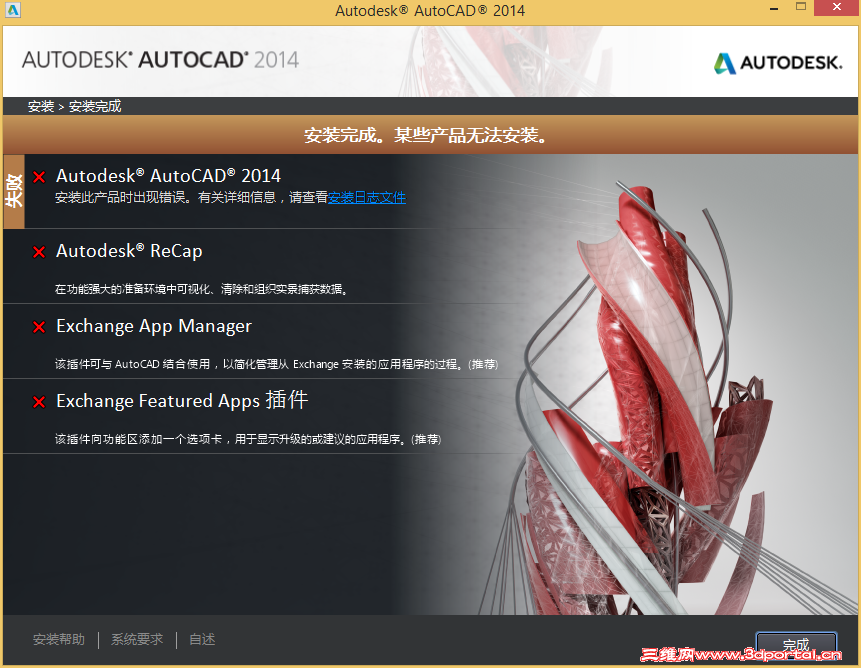The width and height of the screenshot is (861, 668).
Task: Open the 自述 link
Action: (202, 638)
